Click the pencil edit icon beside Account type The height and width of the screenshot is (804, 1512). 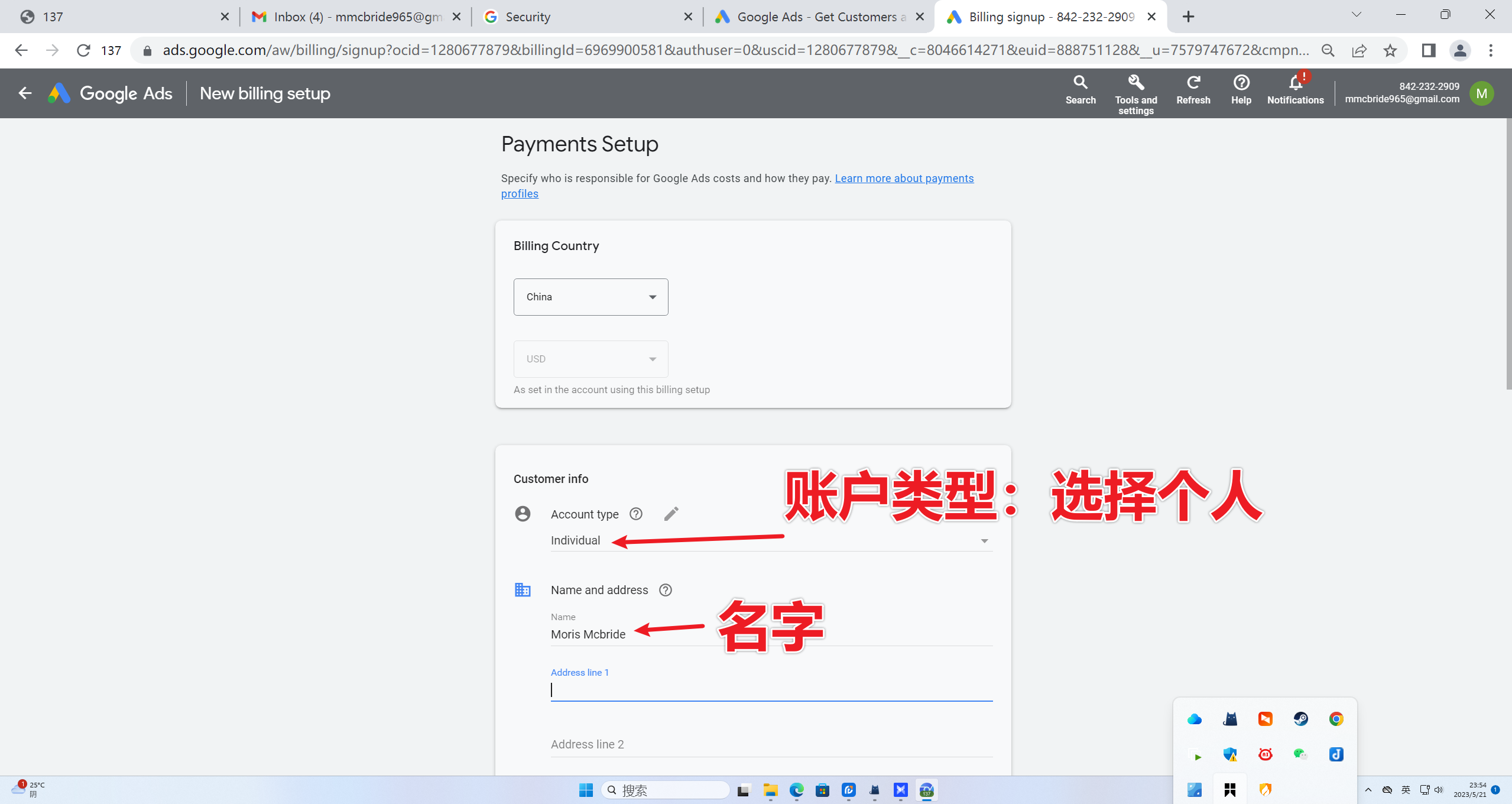pos(671,514)
